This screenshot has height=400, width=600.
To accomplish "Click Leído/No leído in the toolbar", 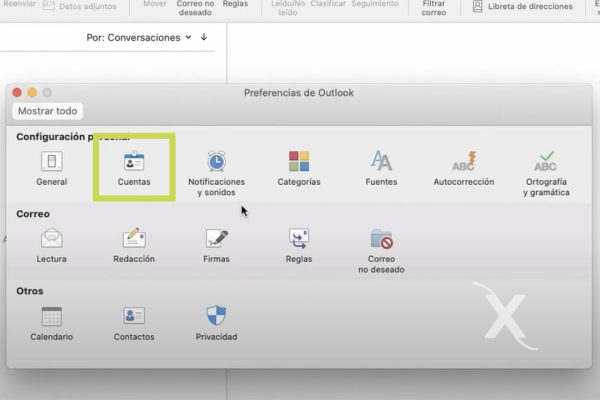I will (x=288, y=8).
